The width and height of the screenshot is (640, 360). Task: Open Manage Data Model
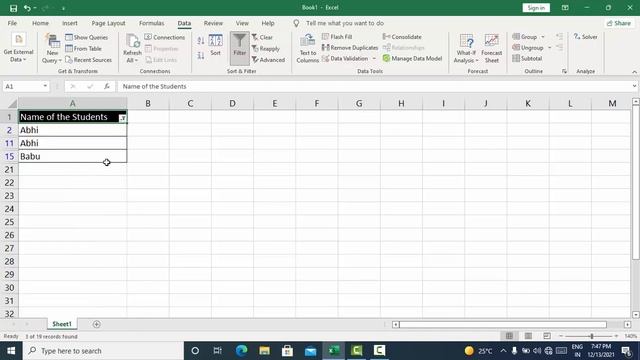(x=412, y=59)
